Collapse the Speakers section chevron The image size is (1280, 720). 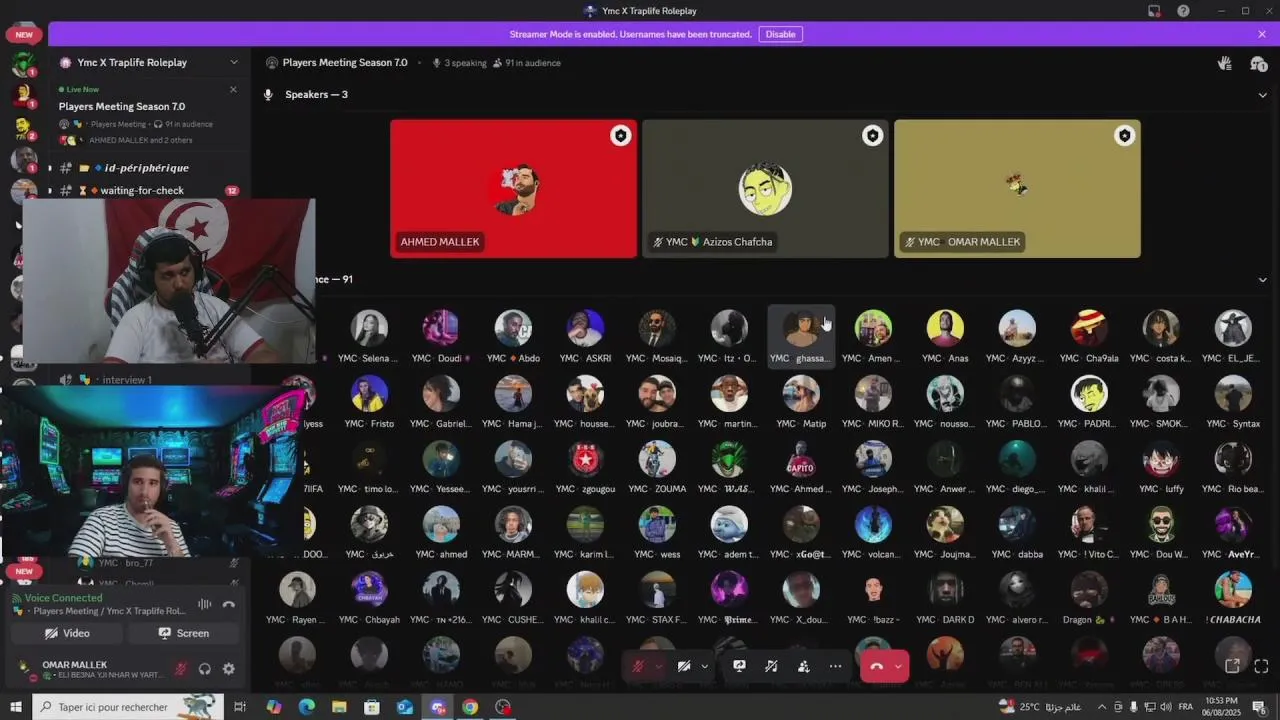tap(1262, 95)
